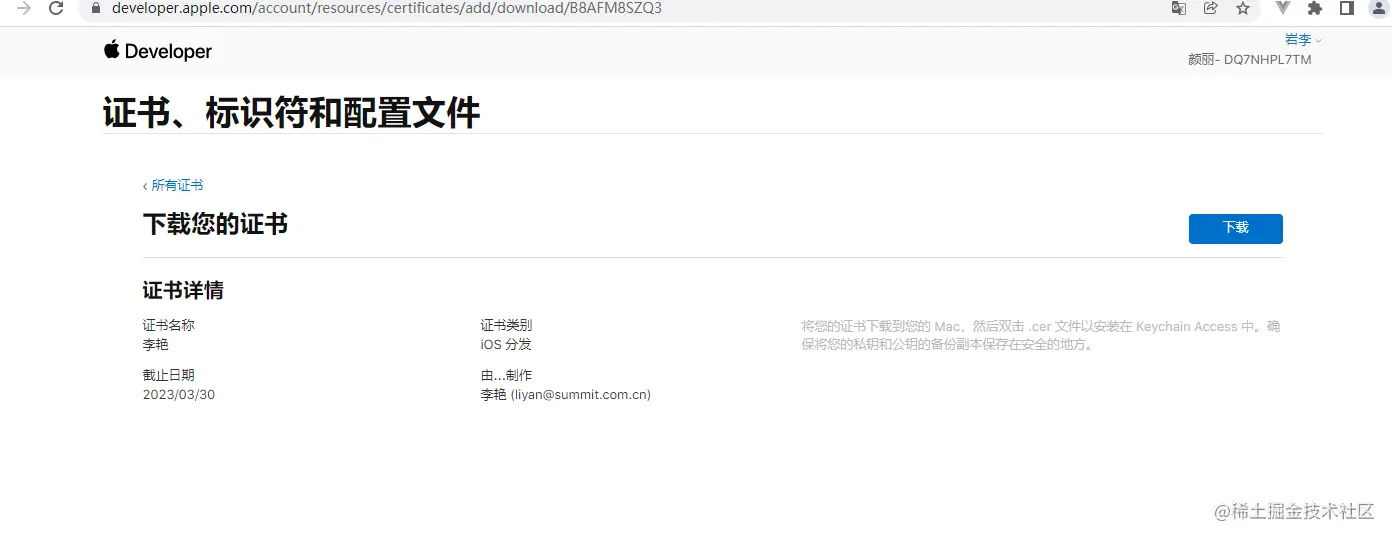The height and width of the screenshot is (539, 1392).
Task: Click team name 颜丽- DQ7NHPL7TM
Action: coord(1250,60)
